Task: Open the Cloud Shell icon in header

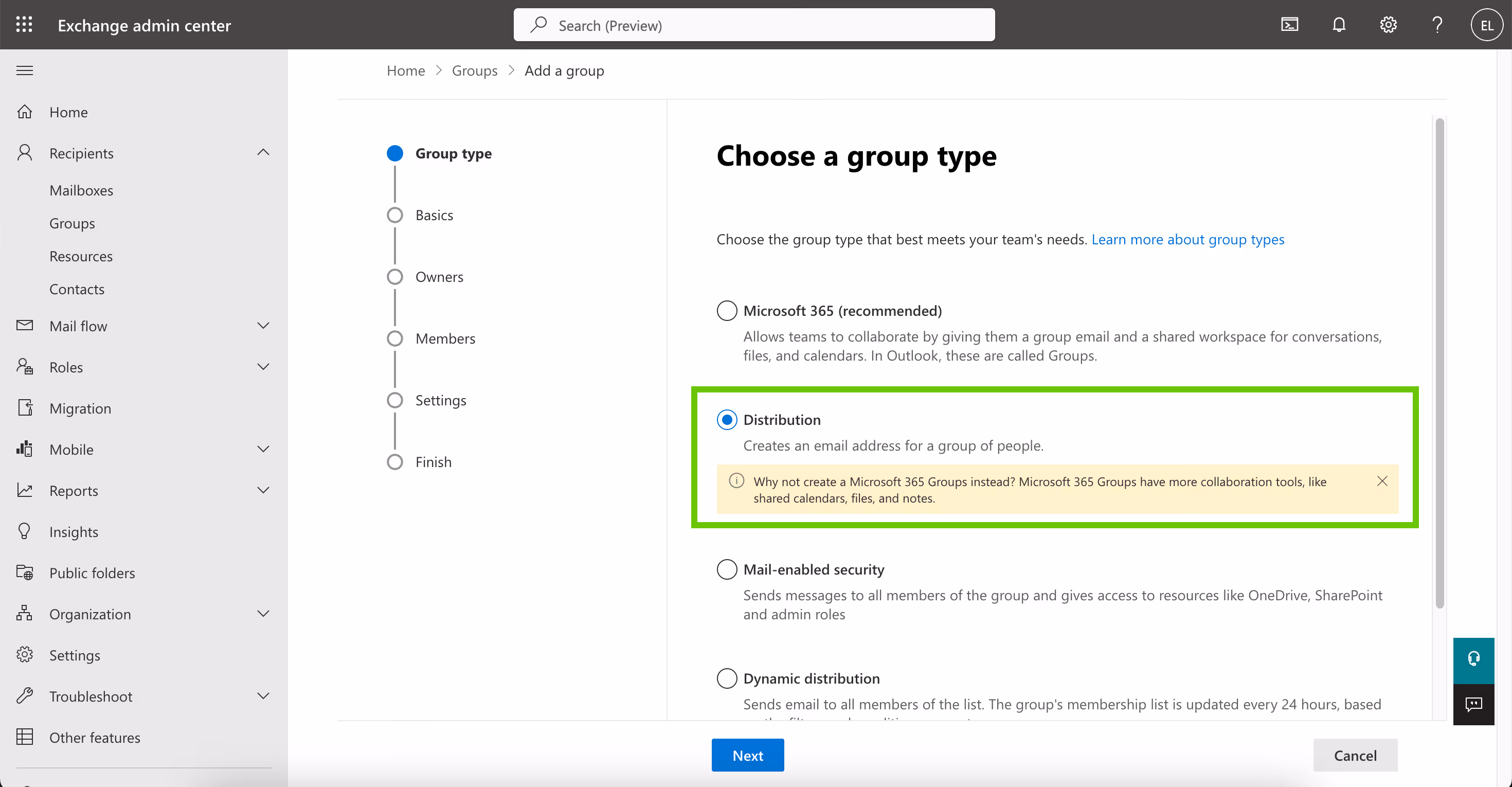Action: pos(1289,25)
